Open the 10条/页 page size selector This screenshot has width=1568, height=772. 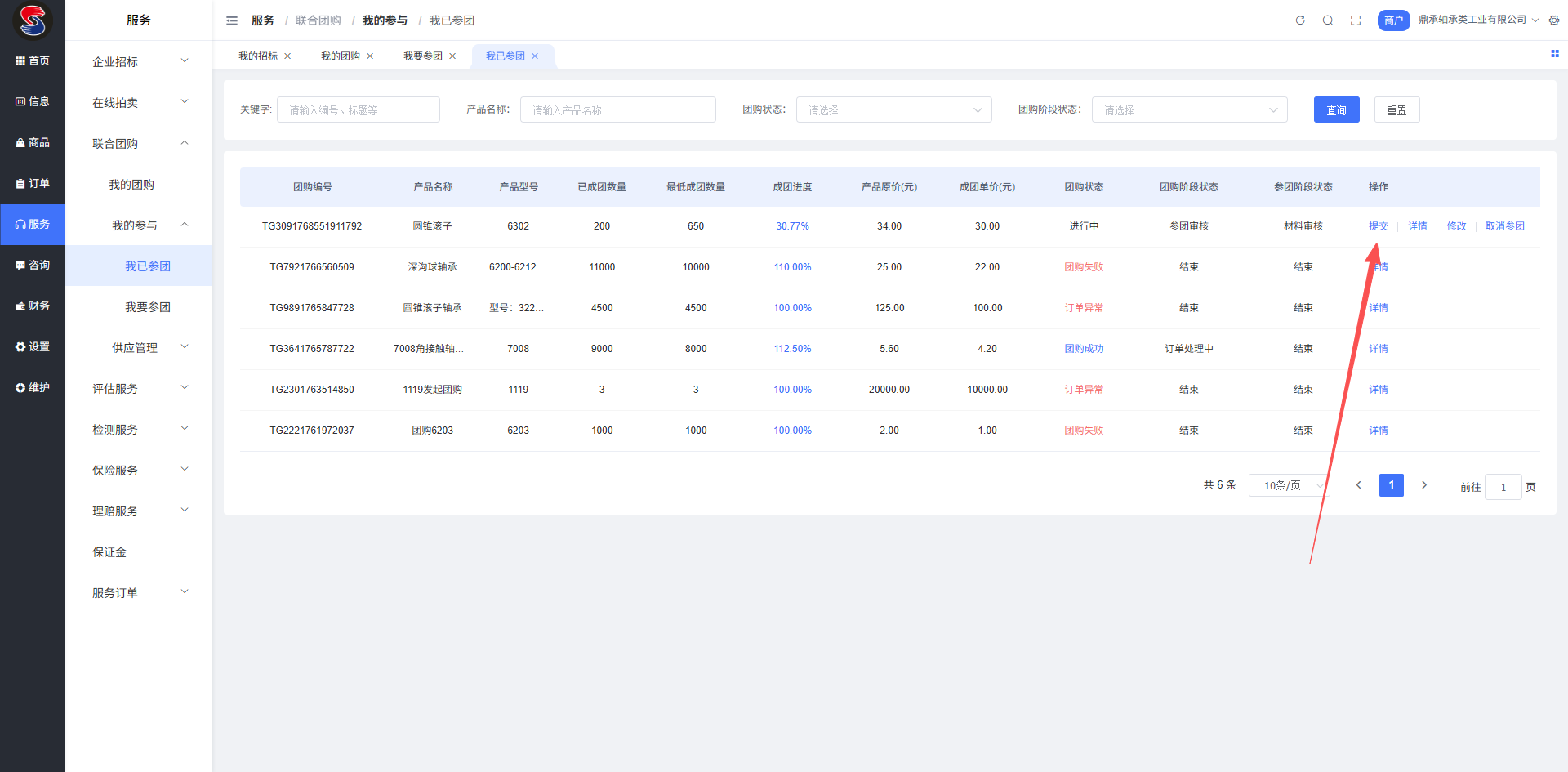point(1289,485)
